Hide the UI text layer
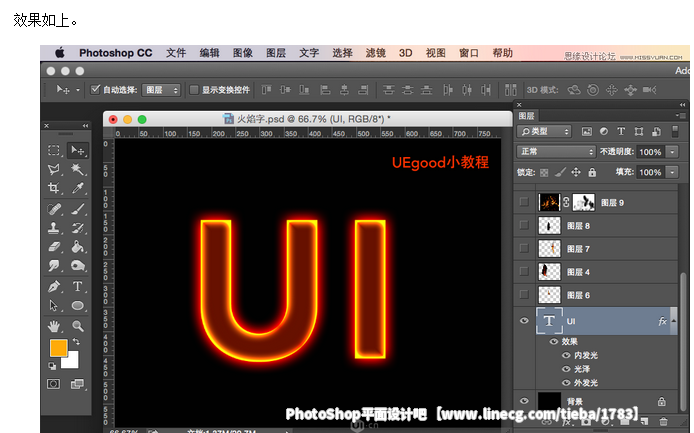This screenshot has width=694, height=433. coord(524,321)
